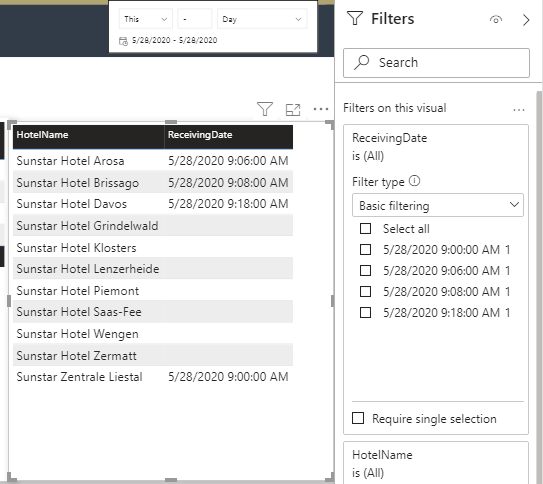Check the Select all checkbox
Image resolution: width=543 pixels, height=484 pixels.
coord(365,228)
